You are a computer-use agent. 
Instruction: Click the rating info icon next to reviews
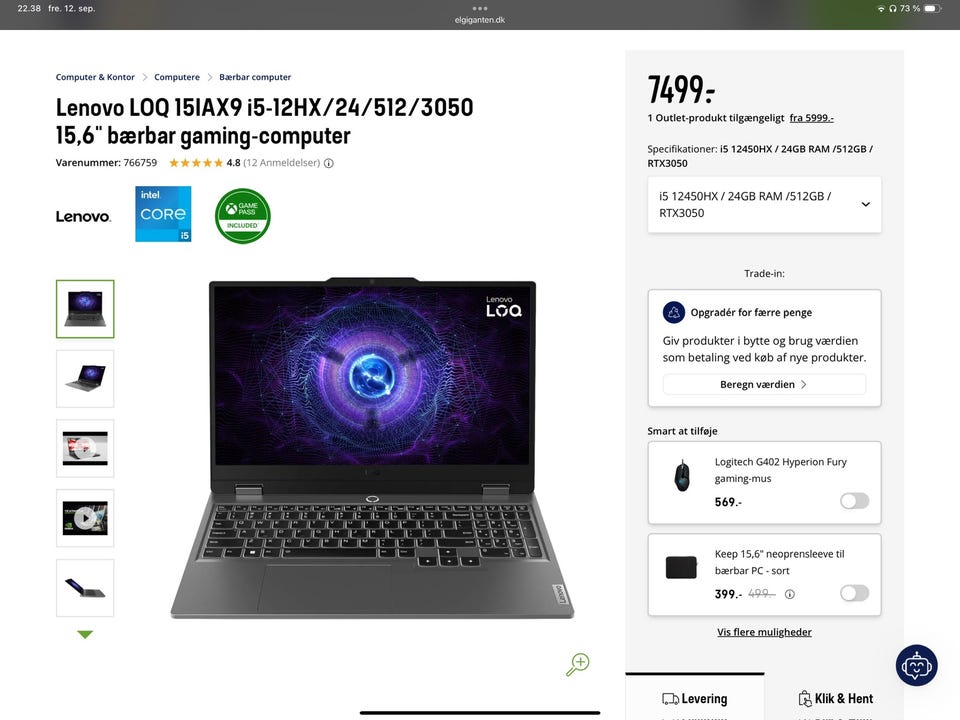tap(329, 163)
